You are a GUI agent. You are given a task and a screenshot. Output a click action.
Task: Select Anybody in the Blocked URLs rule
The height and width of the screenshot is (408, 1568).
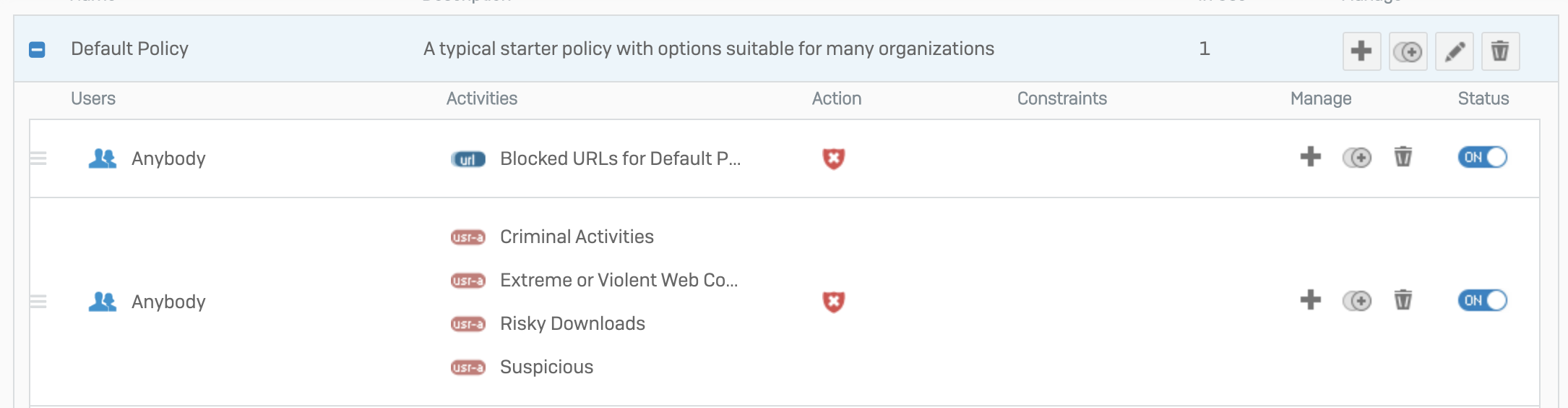tap(168, 158)
